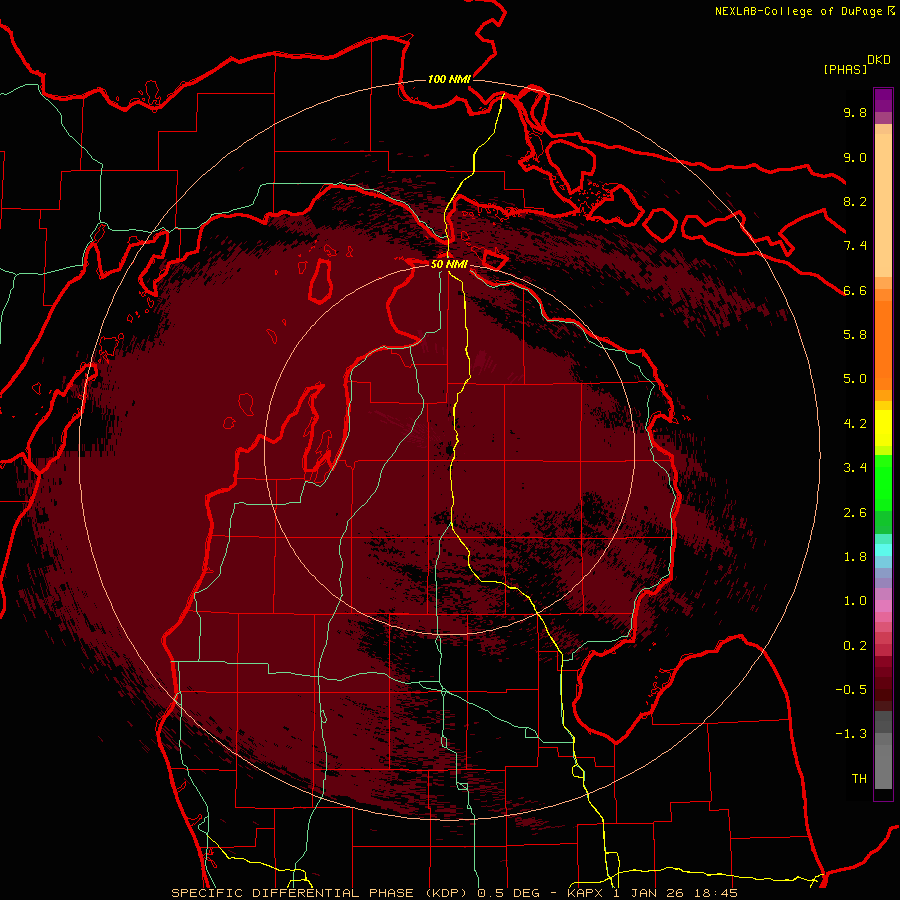Image resolution: width=900 pixels, height=900 pixels.
Task: Click the 7.4 scale value
Action: click(855, 246)
